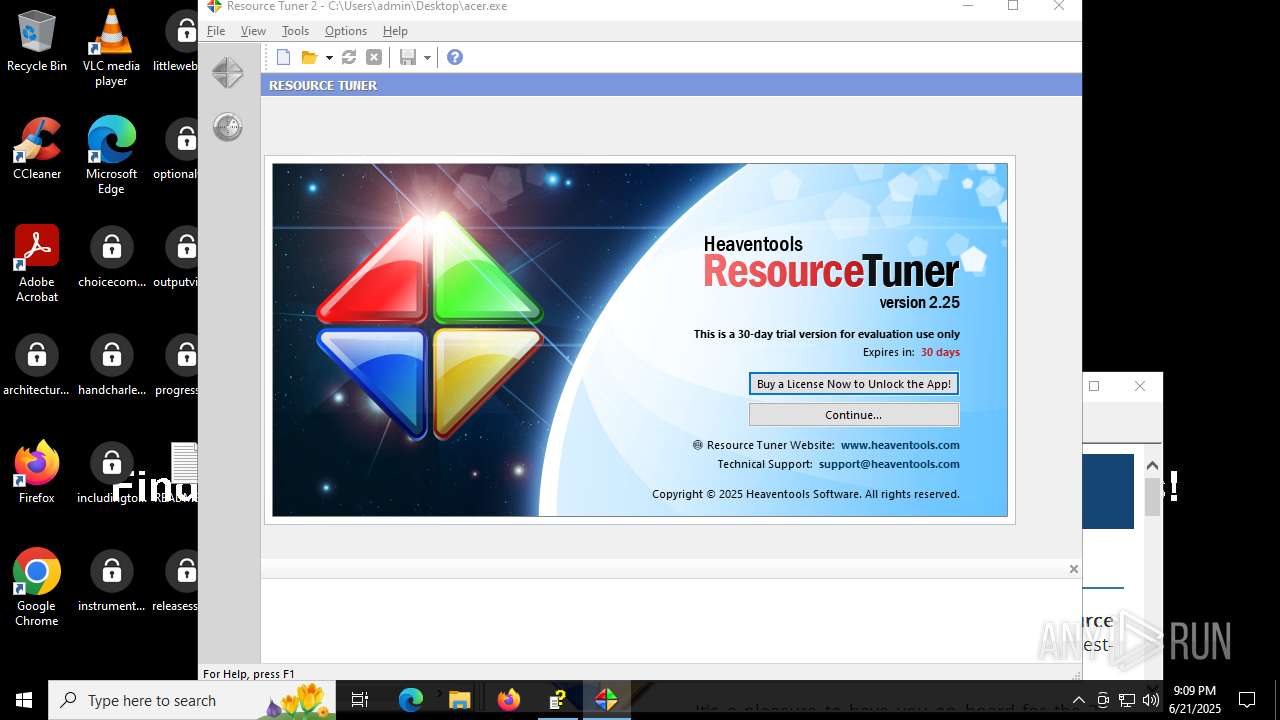
Task: Show hidden system tray icons
Action: [x=1078, y=700]
